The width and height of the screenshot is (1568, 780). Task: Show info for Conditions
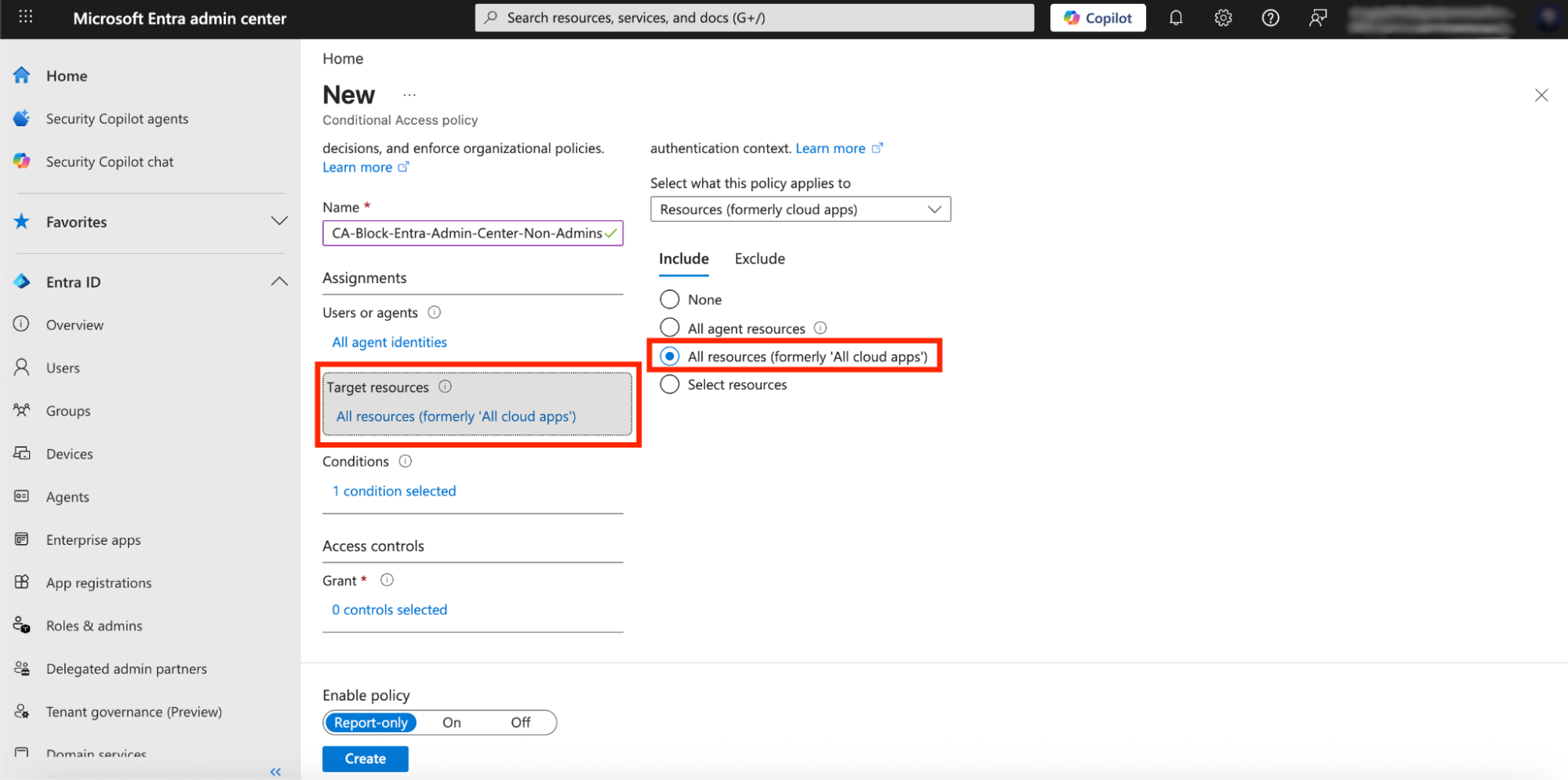point(406,461)
